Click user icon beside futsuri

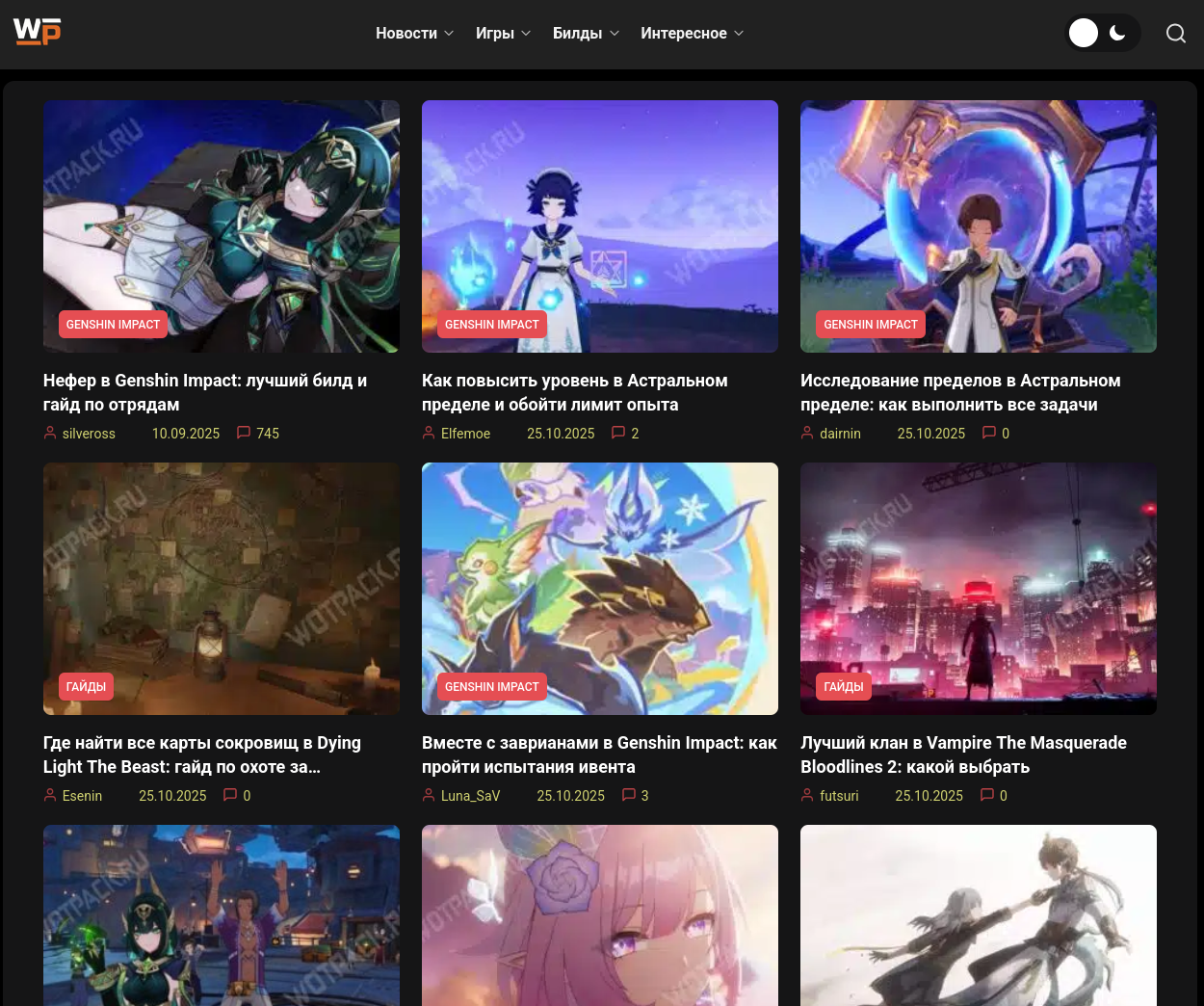[x=807, y=795]
